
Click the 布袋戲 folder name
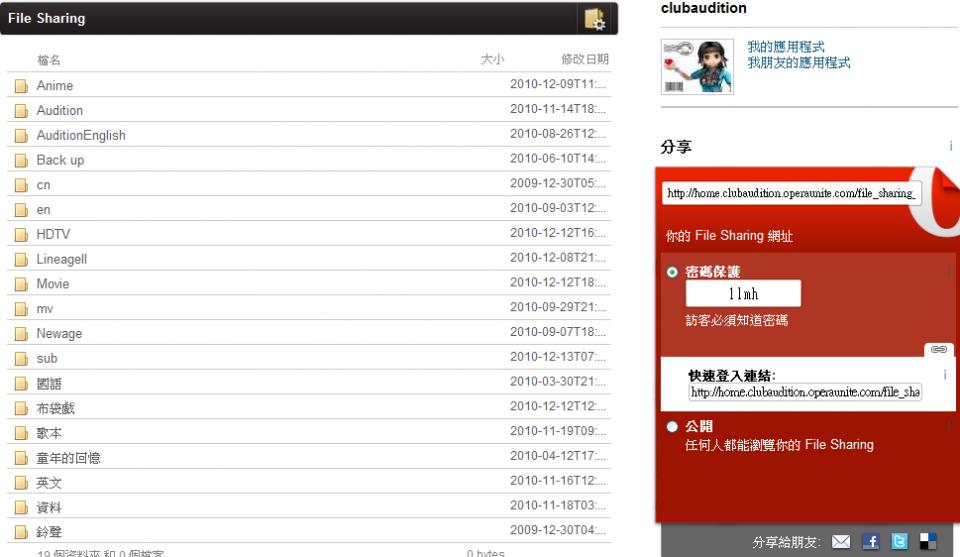coord(55,408)
